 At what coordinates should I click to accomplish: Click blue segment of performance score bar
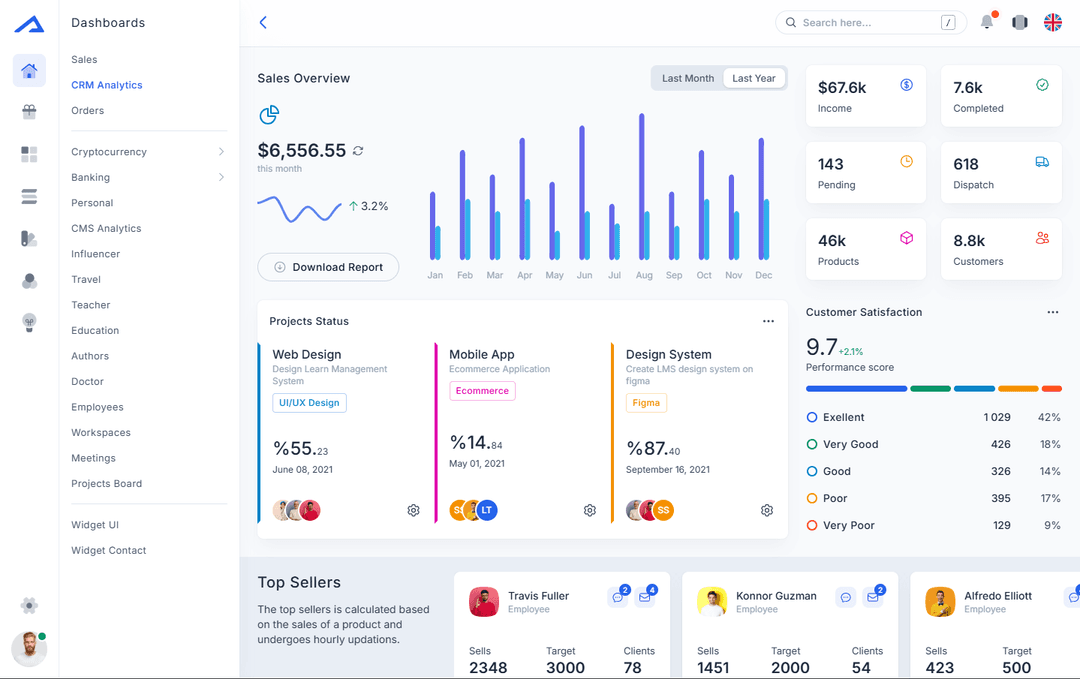pos(856,388)
